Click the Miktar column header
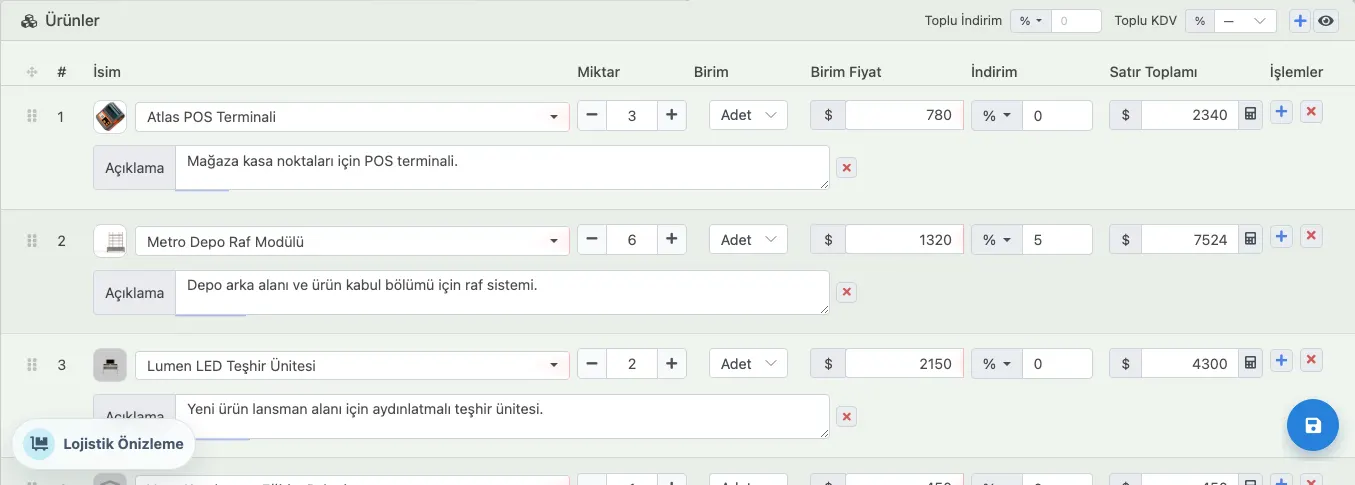The height and width of the screenshot is (485, 1355). 599,72
